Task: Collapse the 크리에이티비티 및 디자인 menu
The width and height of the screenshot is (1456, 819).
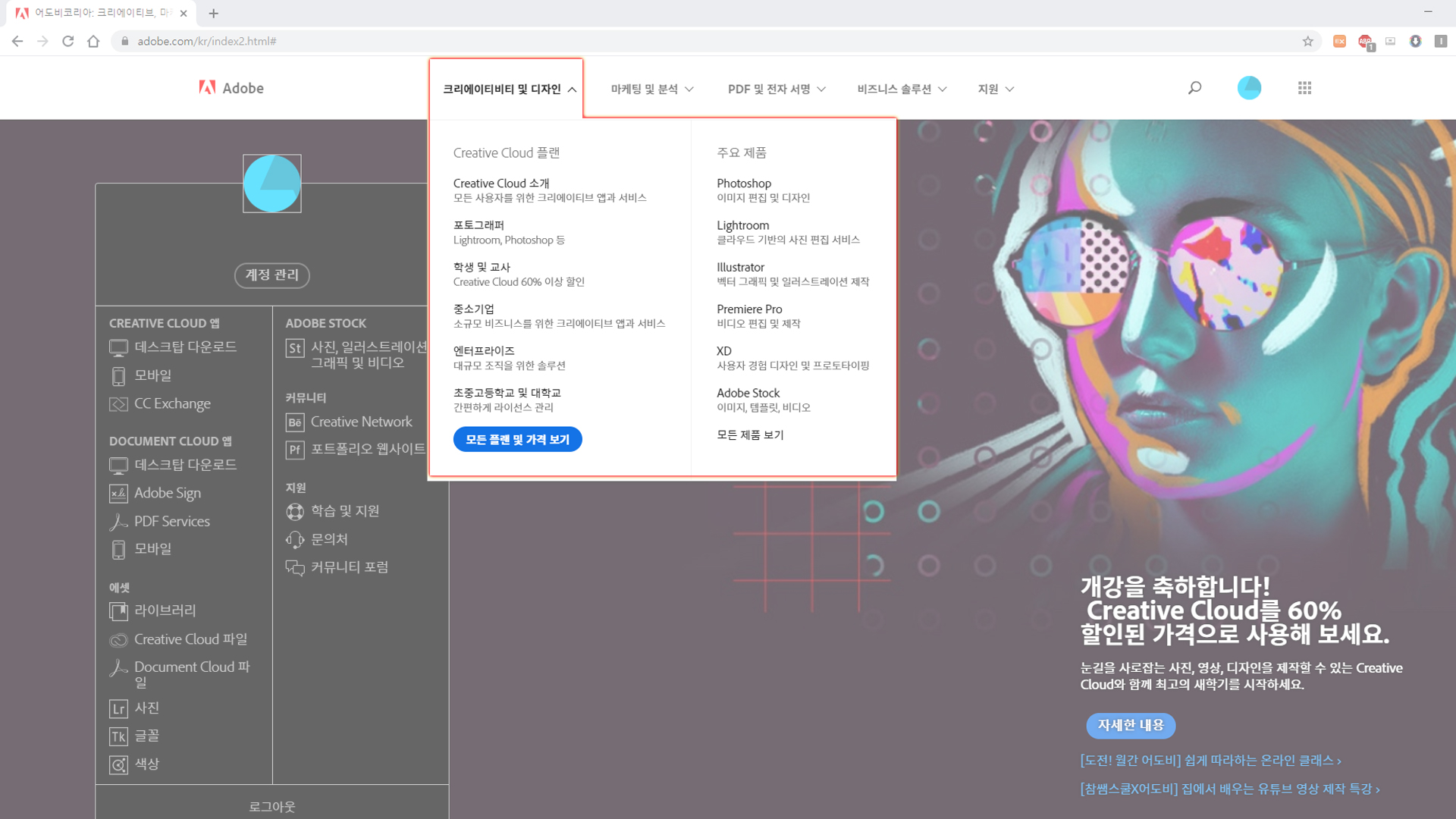Action: tap(509, 89)
